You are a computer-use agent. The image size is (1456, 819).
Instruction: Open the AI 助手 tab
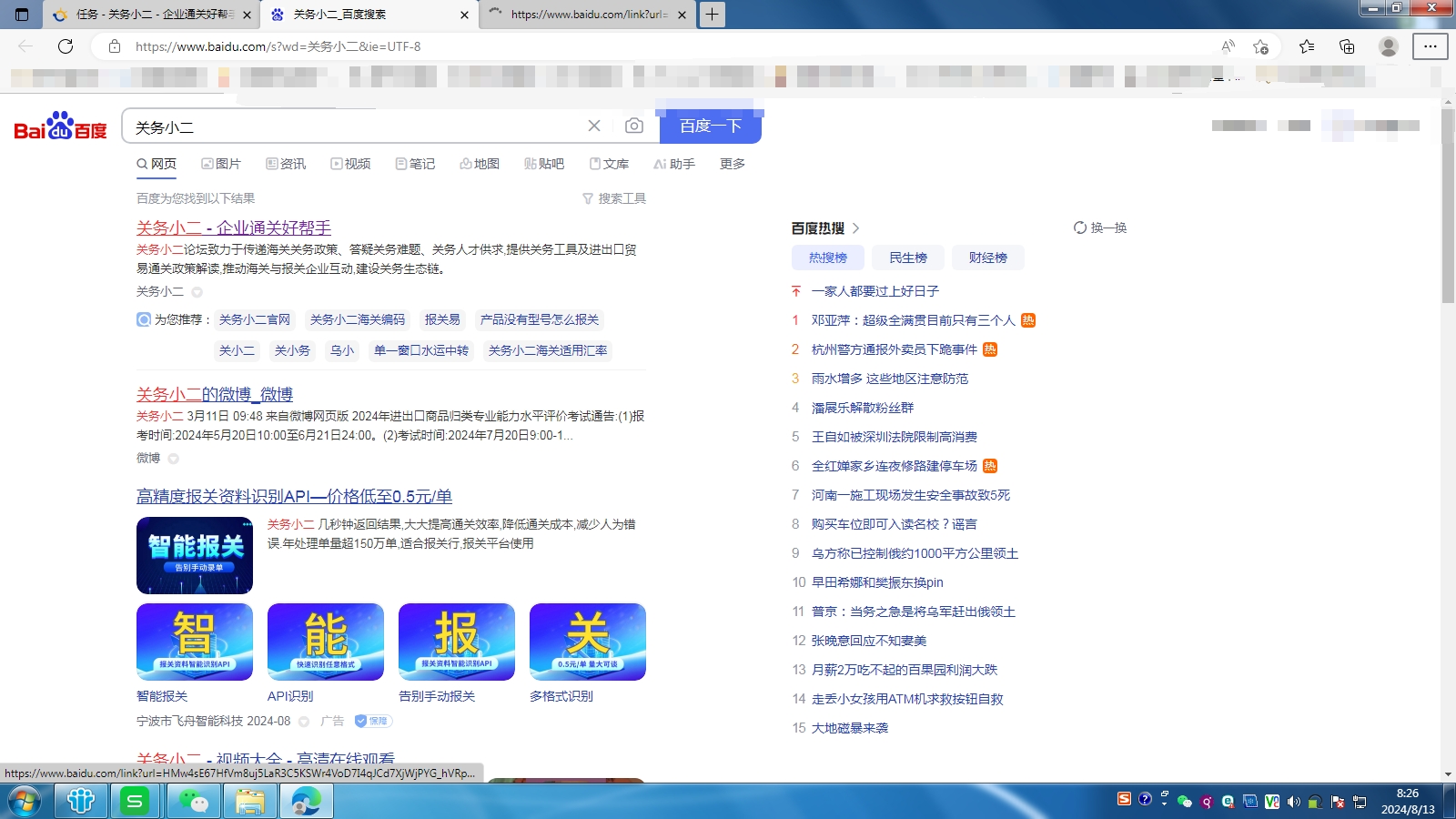[674, 164]
